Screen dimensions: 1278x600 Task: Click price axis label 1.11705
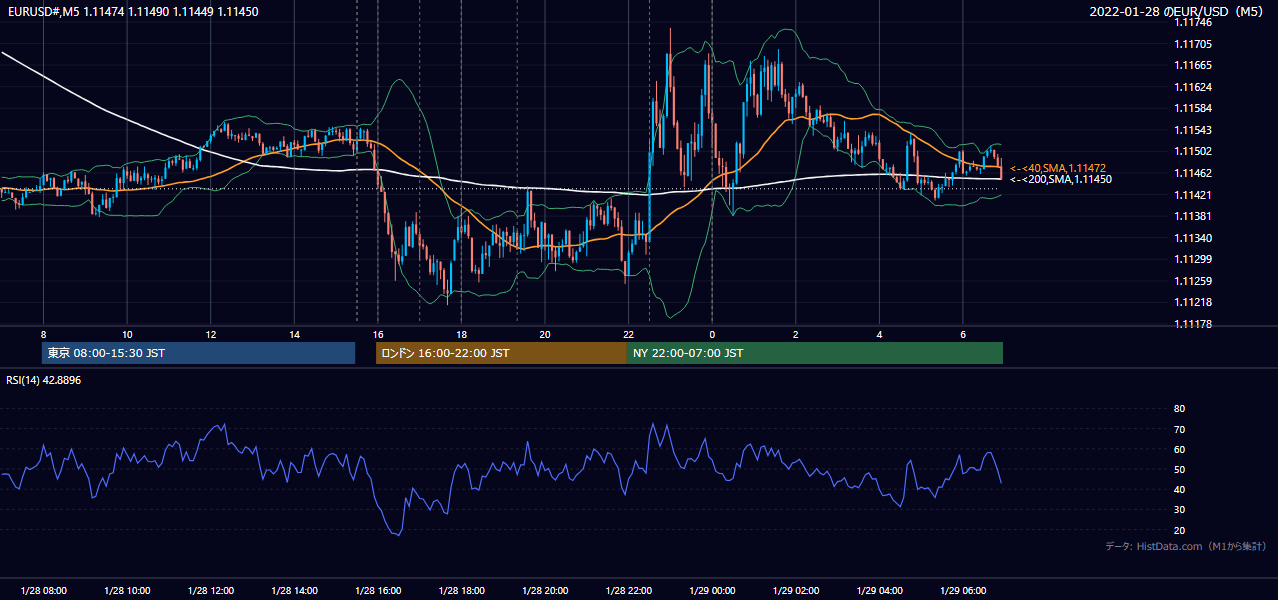point(1192,44)
